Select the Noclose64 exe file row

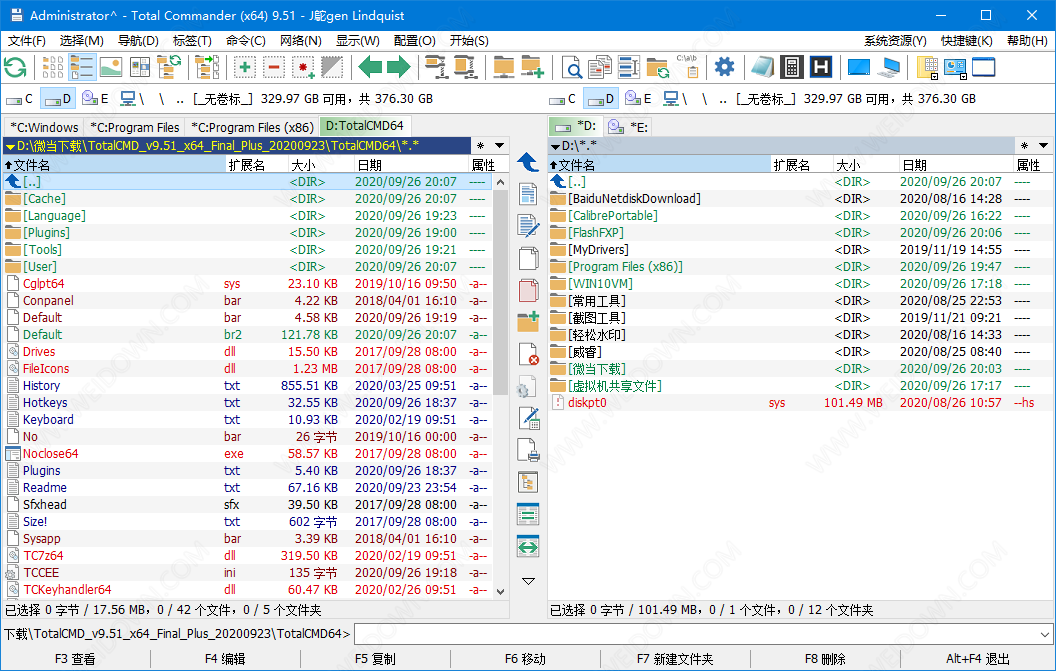click(x=247, y=454)
